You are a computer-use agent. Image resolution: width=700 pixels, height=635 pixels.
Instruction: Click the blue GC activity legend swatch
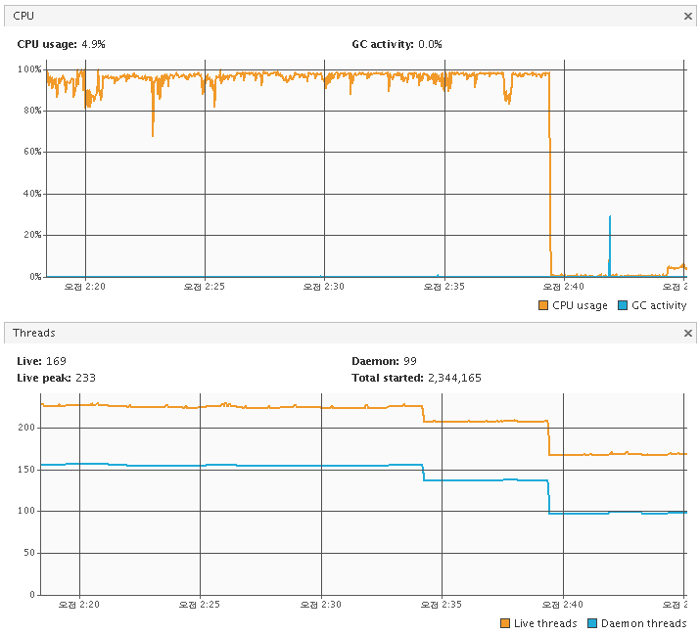coord(623,305)
